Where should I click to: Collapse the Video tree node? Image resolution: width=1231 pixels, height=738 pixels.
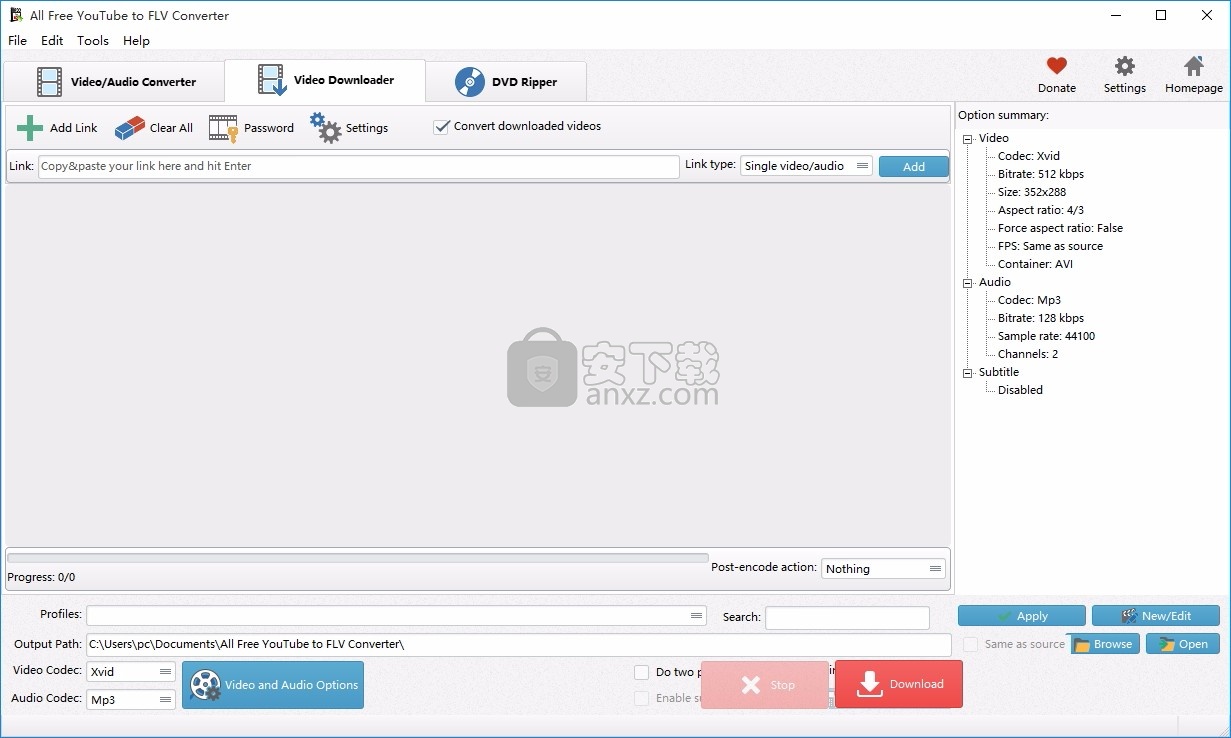pos(968,139)
